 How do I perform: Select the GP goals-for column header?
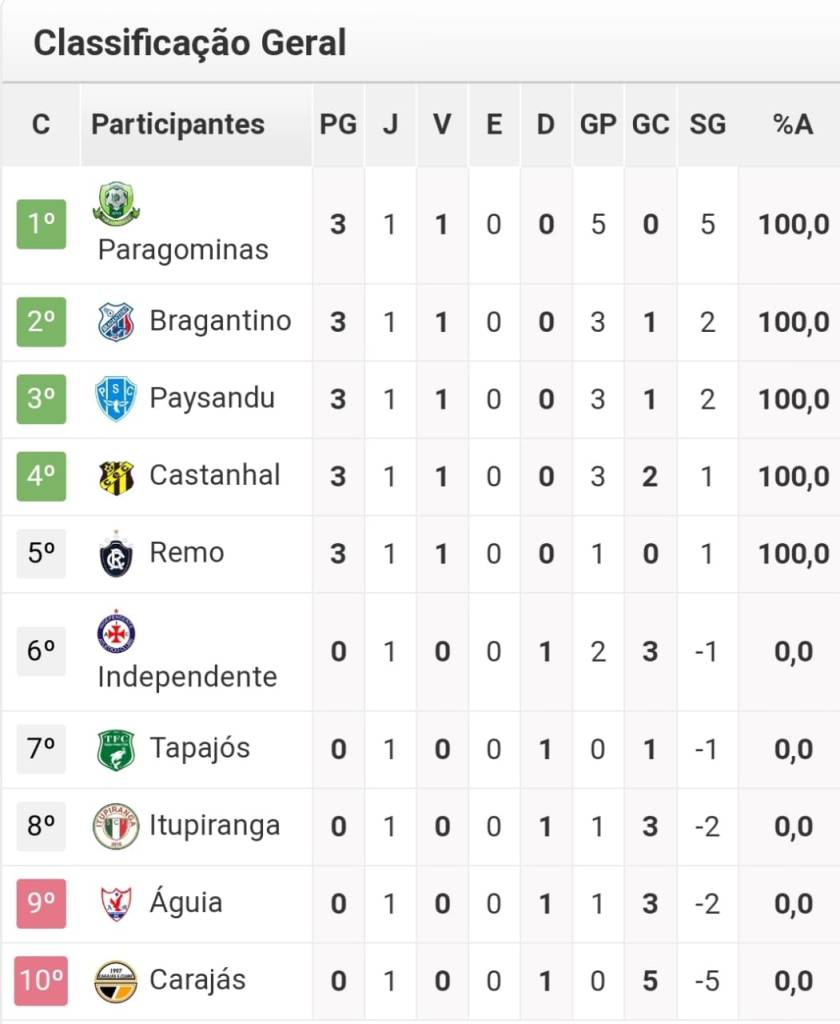click(x=598, y=125)
